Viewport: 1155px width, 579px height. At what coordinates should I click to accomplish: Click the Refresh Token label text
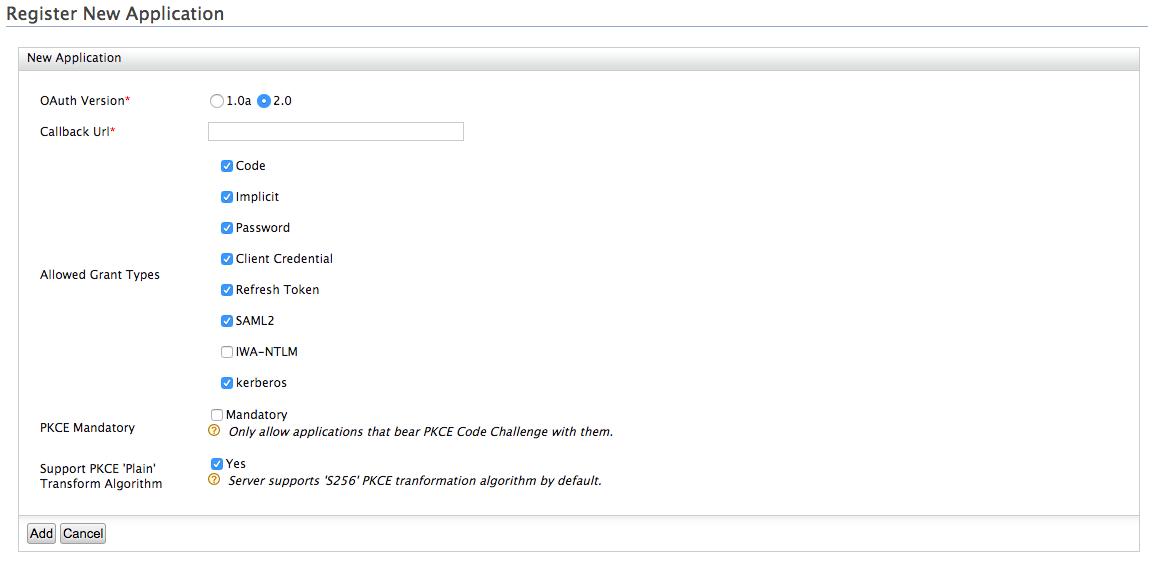pos(277,290)
